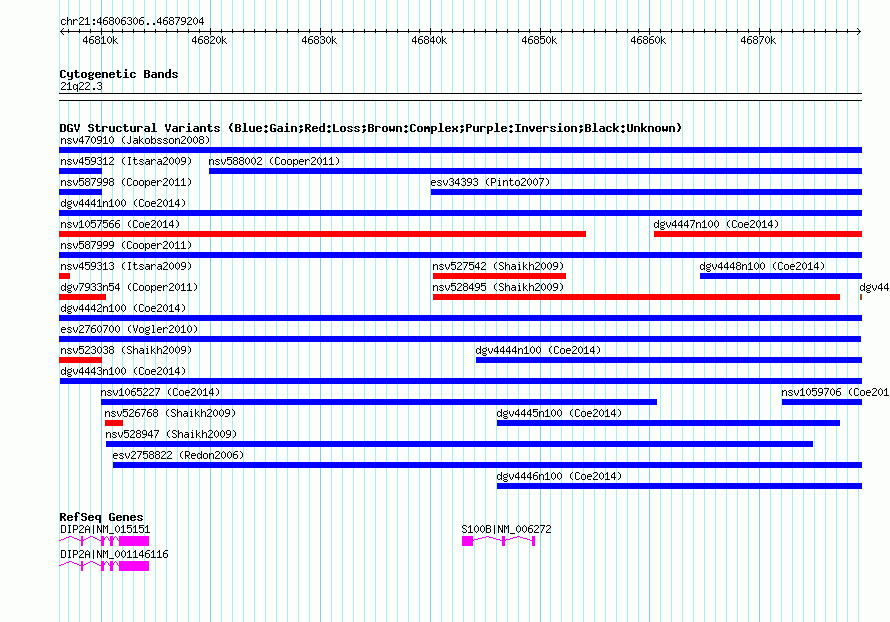Click the 46870k ruler tick label
Screen dimensions: 890x622
coord(758,40)
